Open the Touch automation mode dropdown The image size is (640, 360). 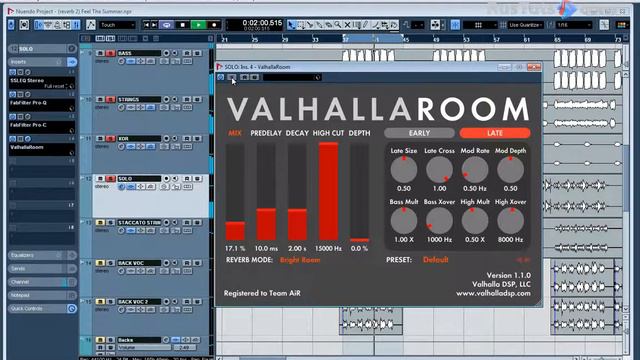[x=118, y=25]
